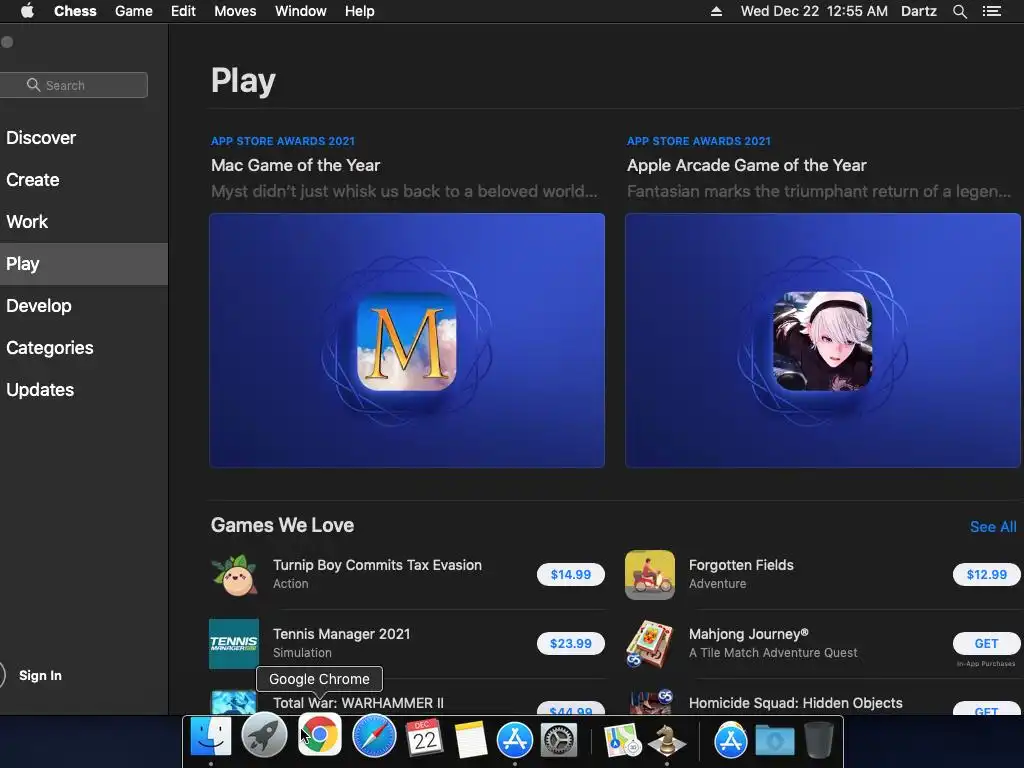Click See All for Games We Love
Viewport: 1024px width, 768px height.
[993, 527]
